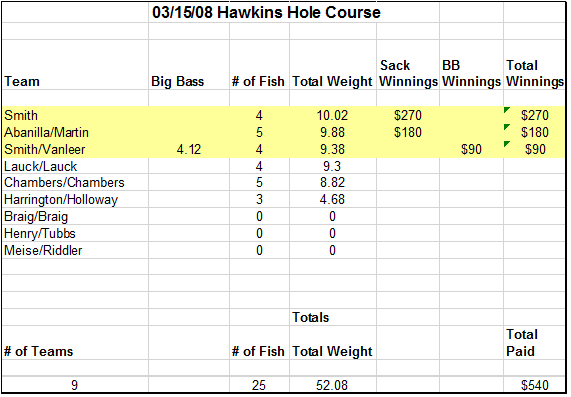Click the green indicator in the $90 total cell
The width and height of the screenshot is (571, 397).
pos(507,144)
